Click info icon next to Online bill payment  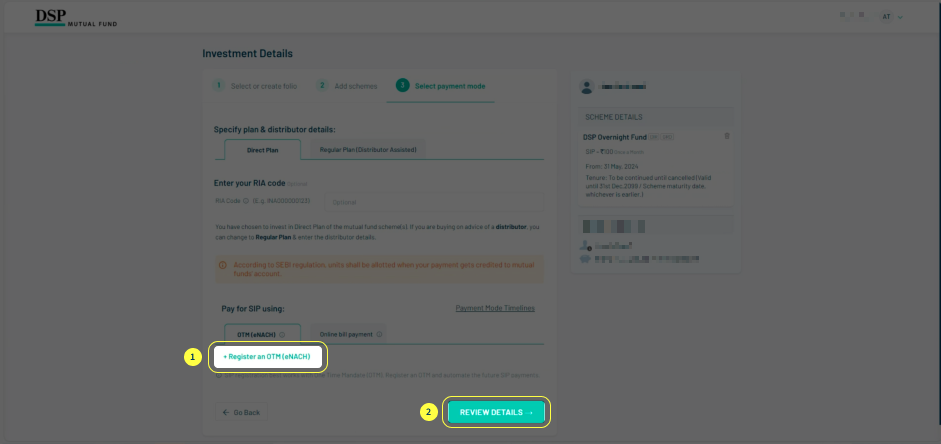[x=379, y=334]
